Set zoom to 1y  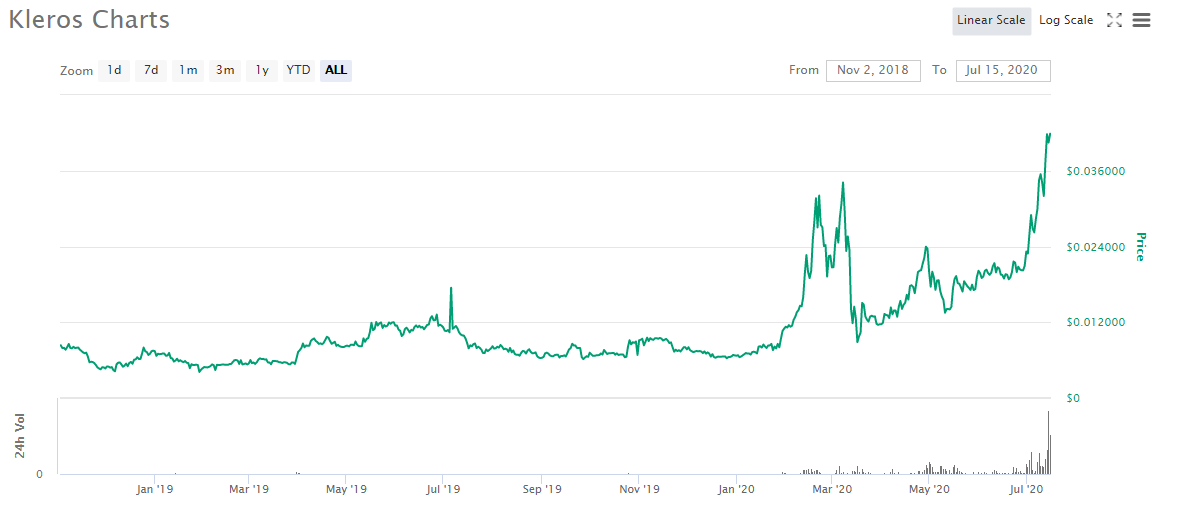pyautogui.click(x=262, y=71)
